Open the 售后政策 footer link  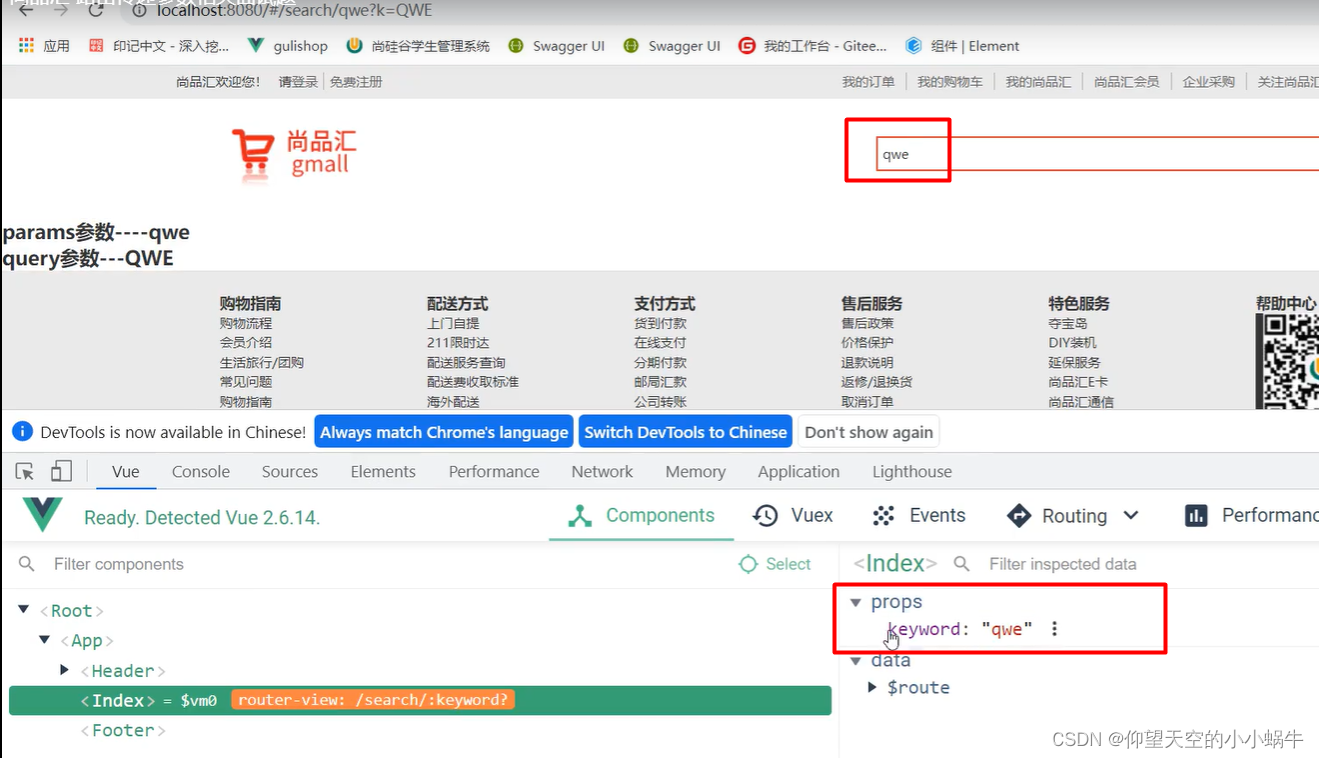(x=867, y=323)
